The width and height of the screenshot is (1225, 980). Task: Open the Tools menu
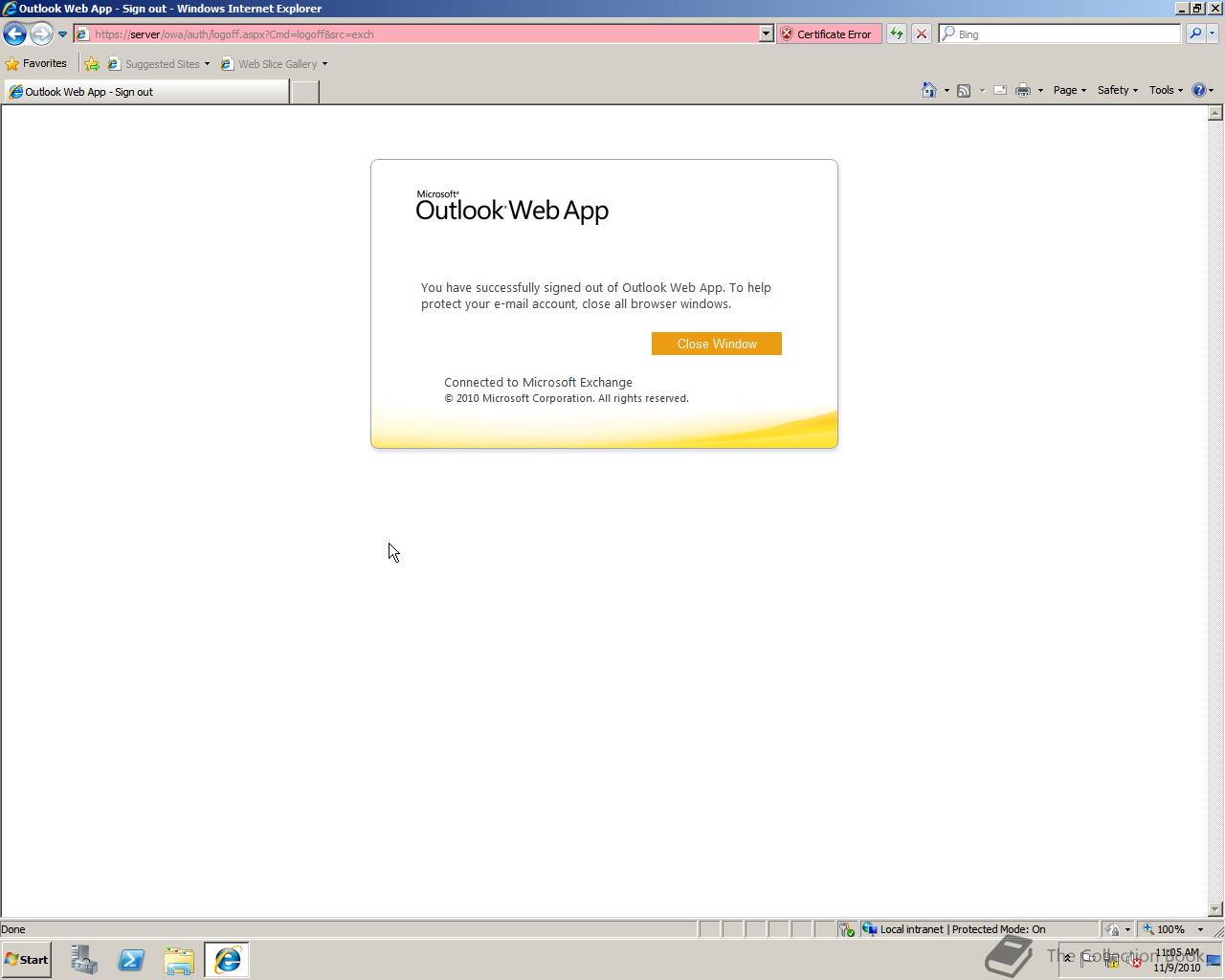point(1166,90)
